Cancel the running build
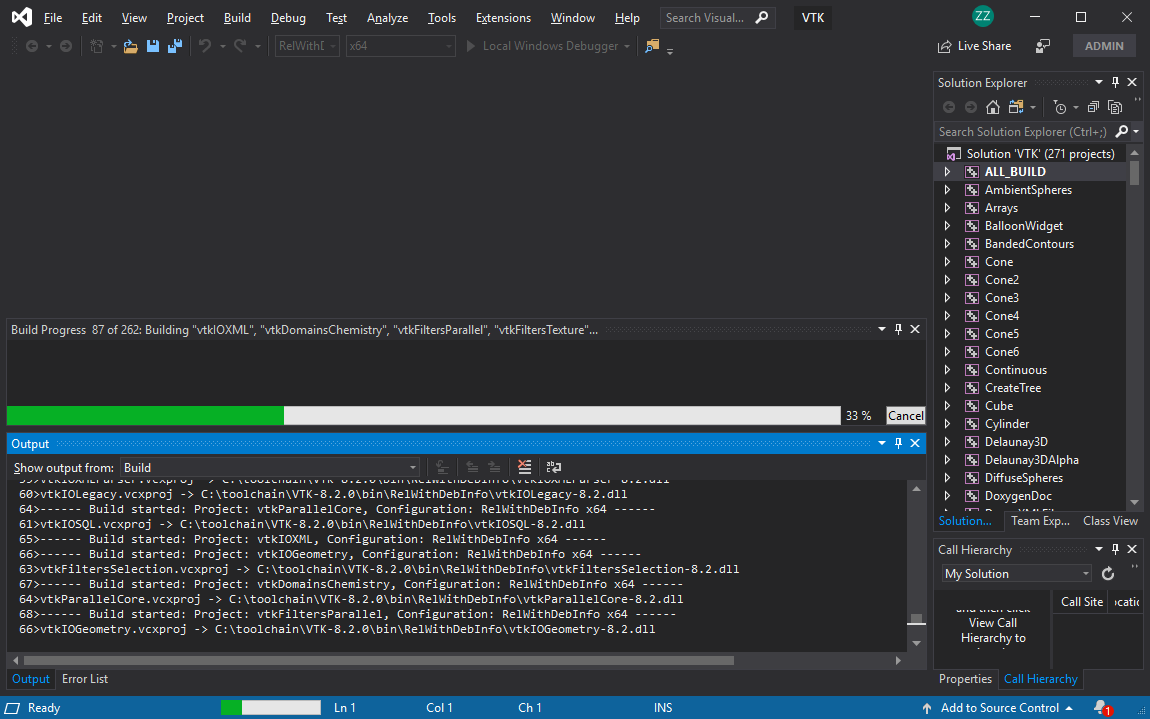The width and height of the screenshot is (1150, 719). pyautogui.click(x=906, y=415)
